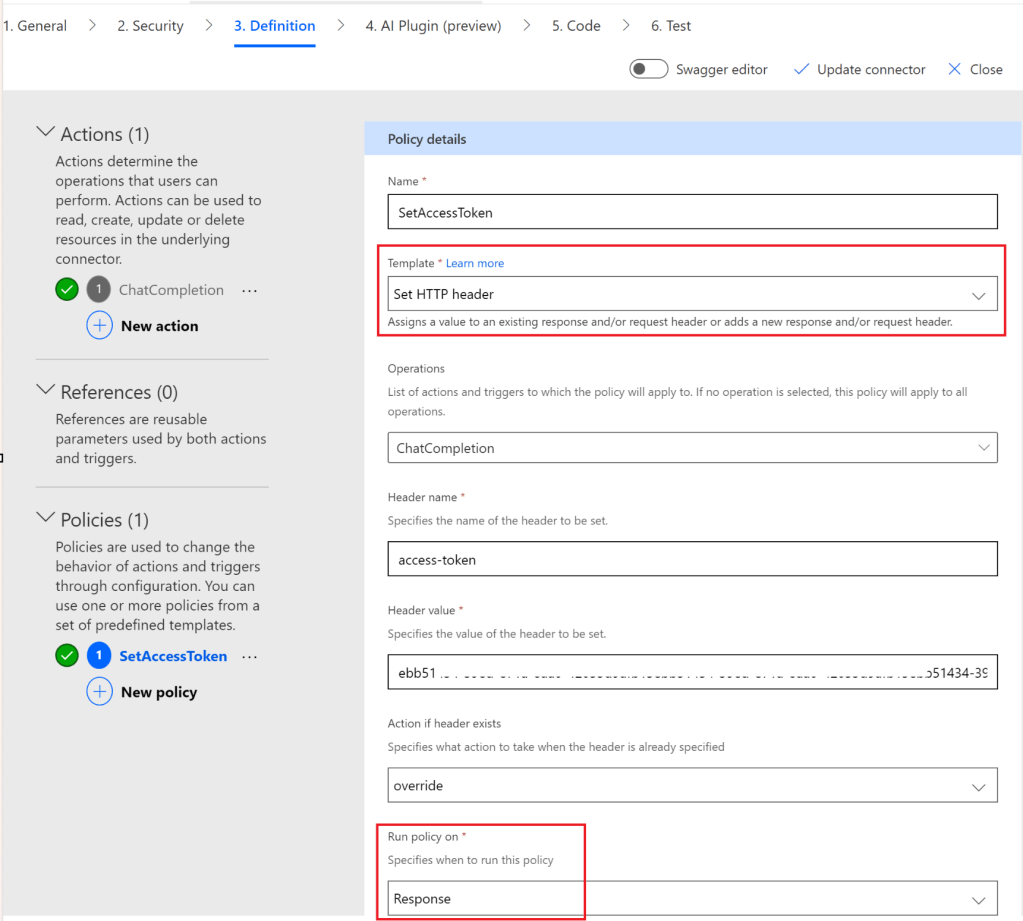This screenshot has width=1023, height=921.
Task: Go to the 5. Code tab
Action: coord(576,26)
